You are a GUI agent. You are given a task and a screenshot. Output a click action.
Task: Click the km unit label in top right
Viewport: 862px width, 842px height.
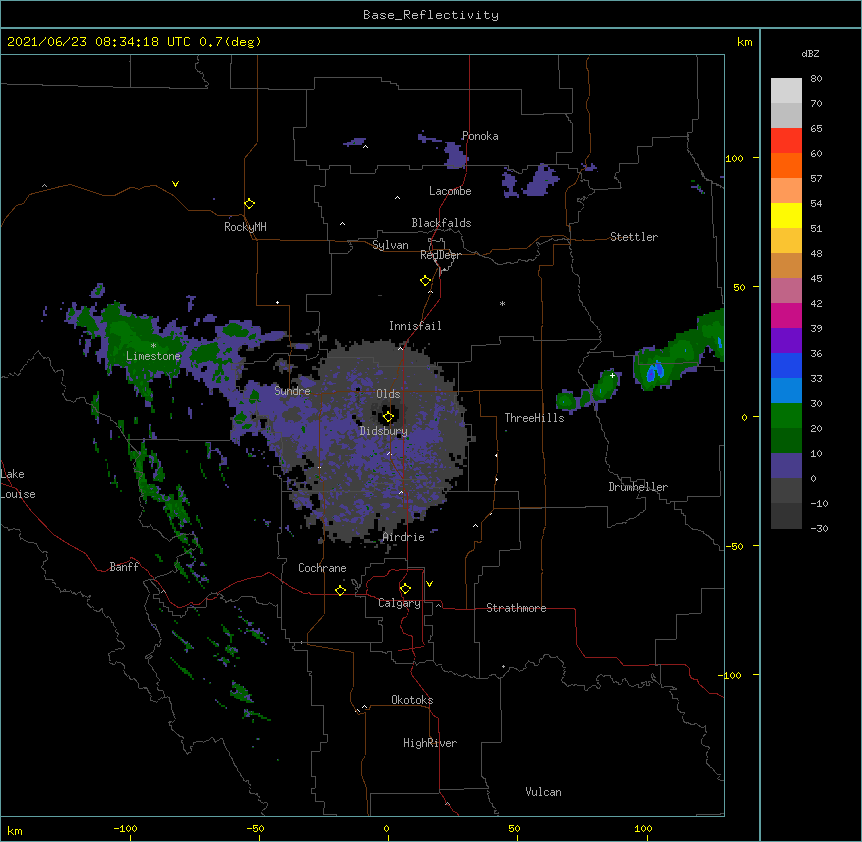click(745, 42)
